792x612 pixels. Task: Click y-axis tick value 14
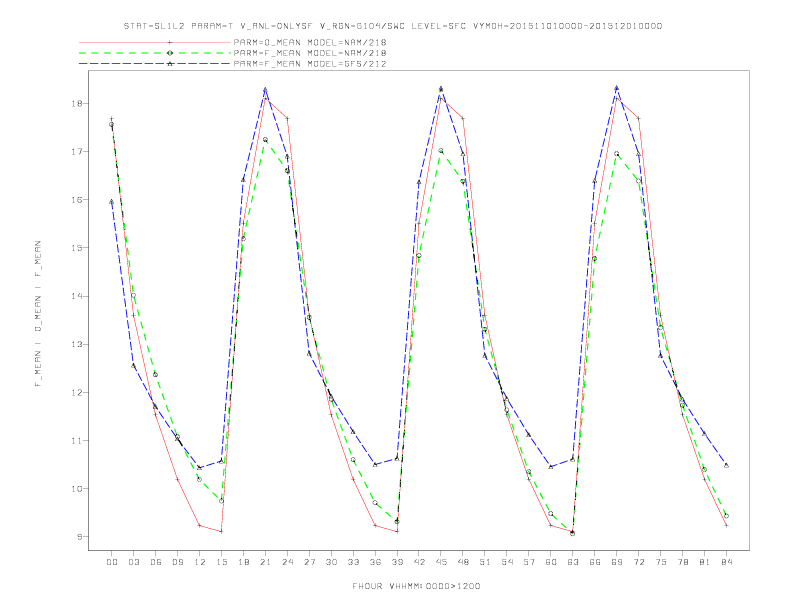pyautogui.click(x=79, y=296)
